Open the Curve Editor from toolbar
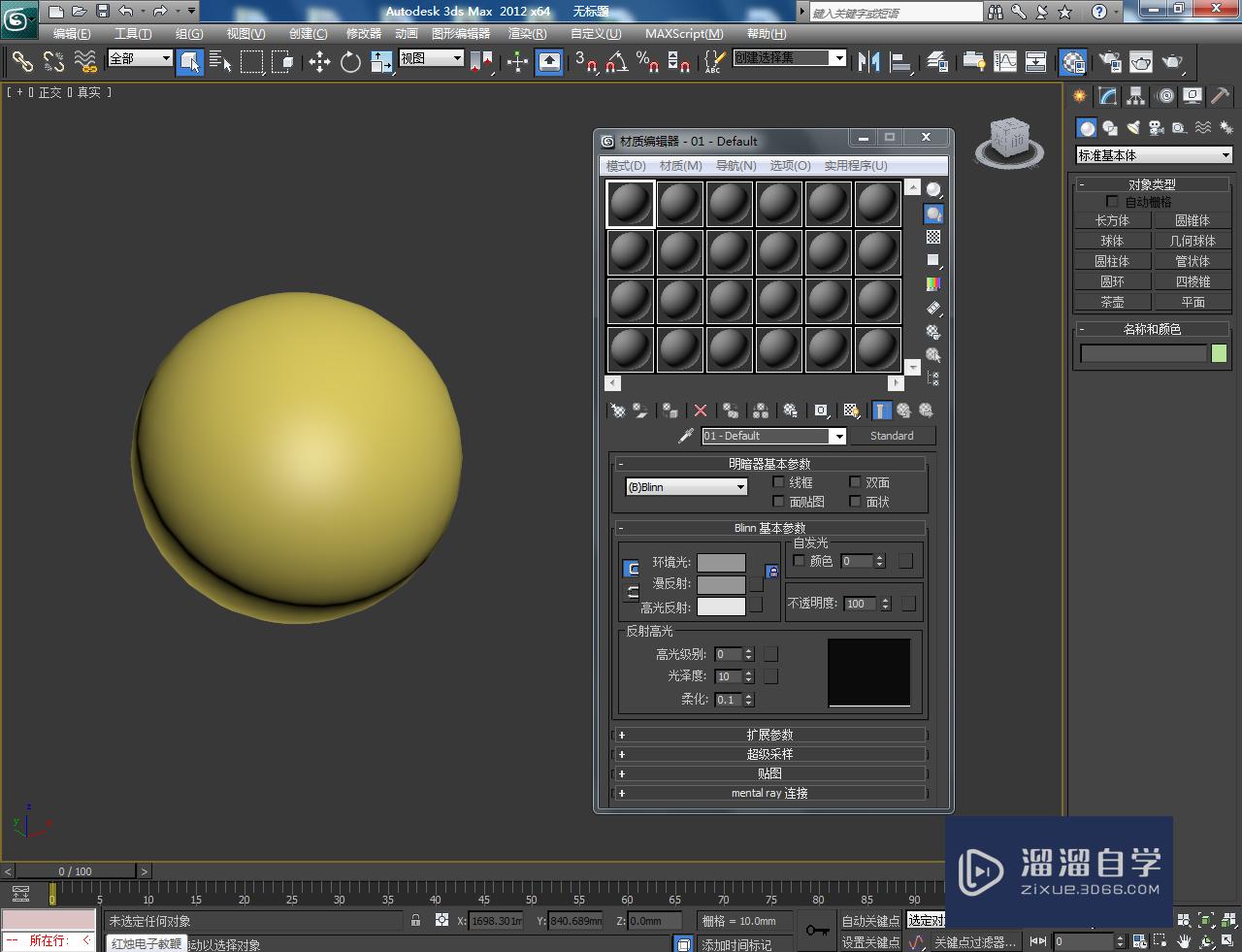Viewport: 1242px width, 952px height. click(x=1005, y=62)
